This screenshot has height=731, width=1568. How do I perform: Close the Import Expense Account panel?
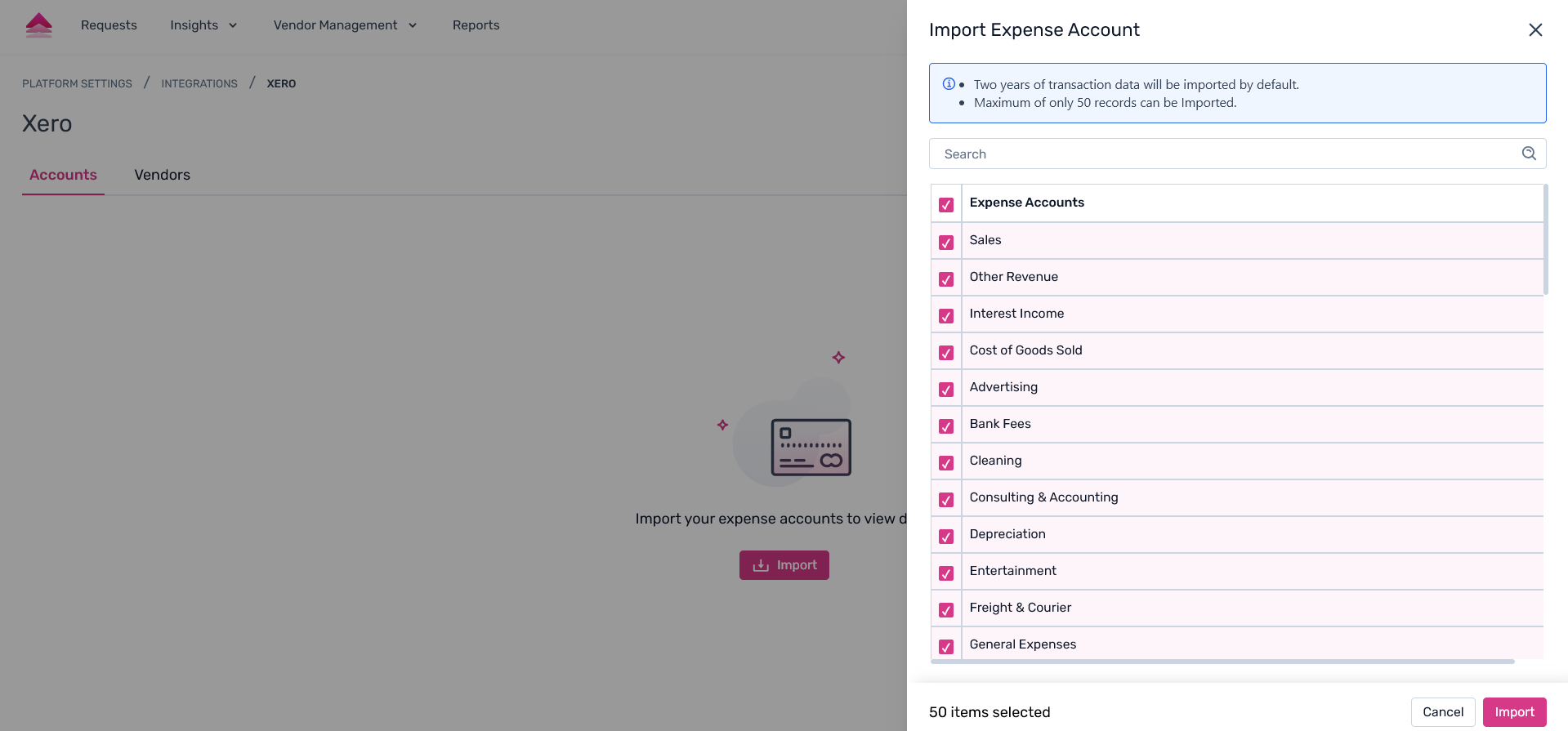coord(1535,30)
